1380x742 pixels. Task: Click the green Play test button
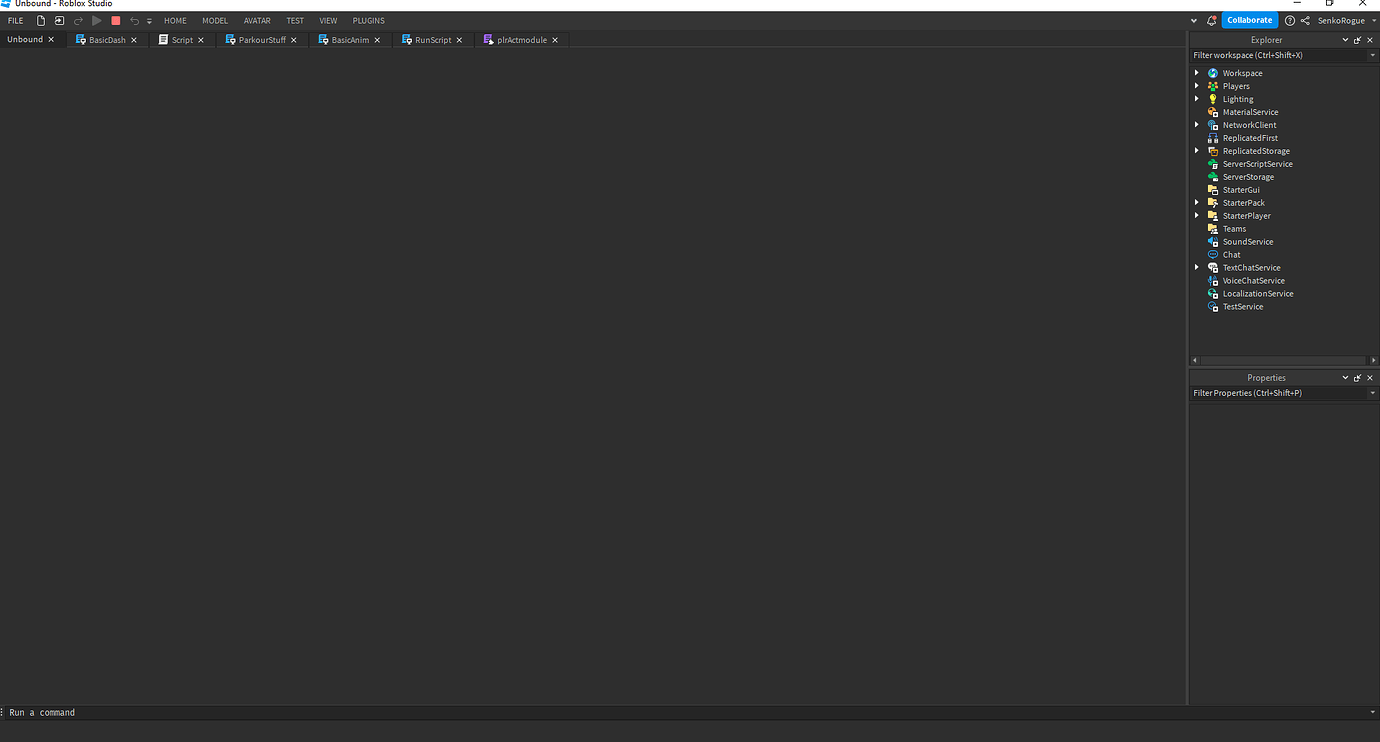point(97,20)
